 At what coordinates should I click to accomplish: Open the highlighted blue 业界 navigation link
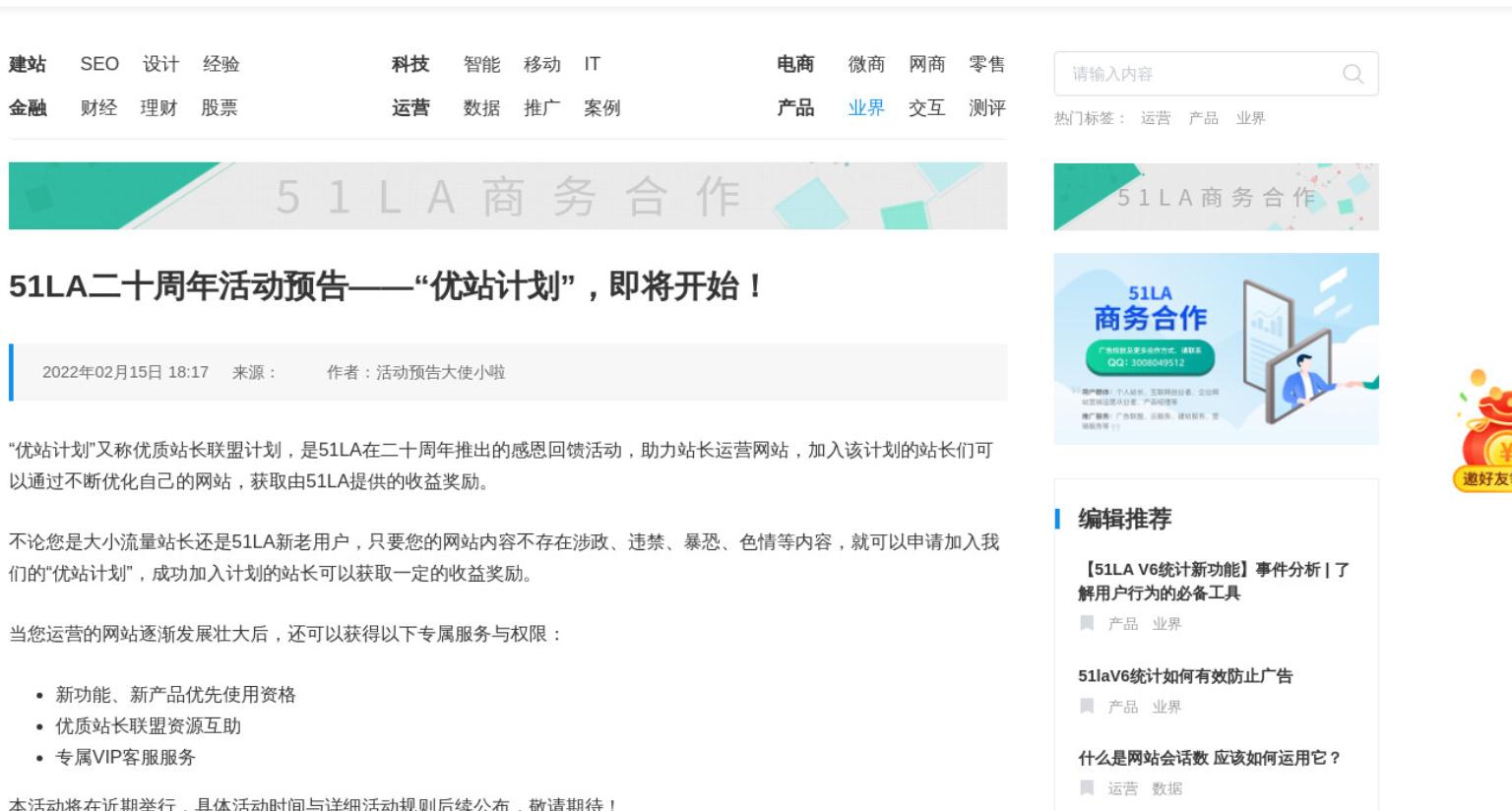point(867,108)
